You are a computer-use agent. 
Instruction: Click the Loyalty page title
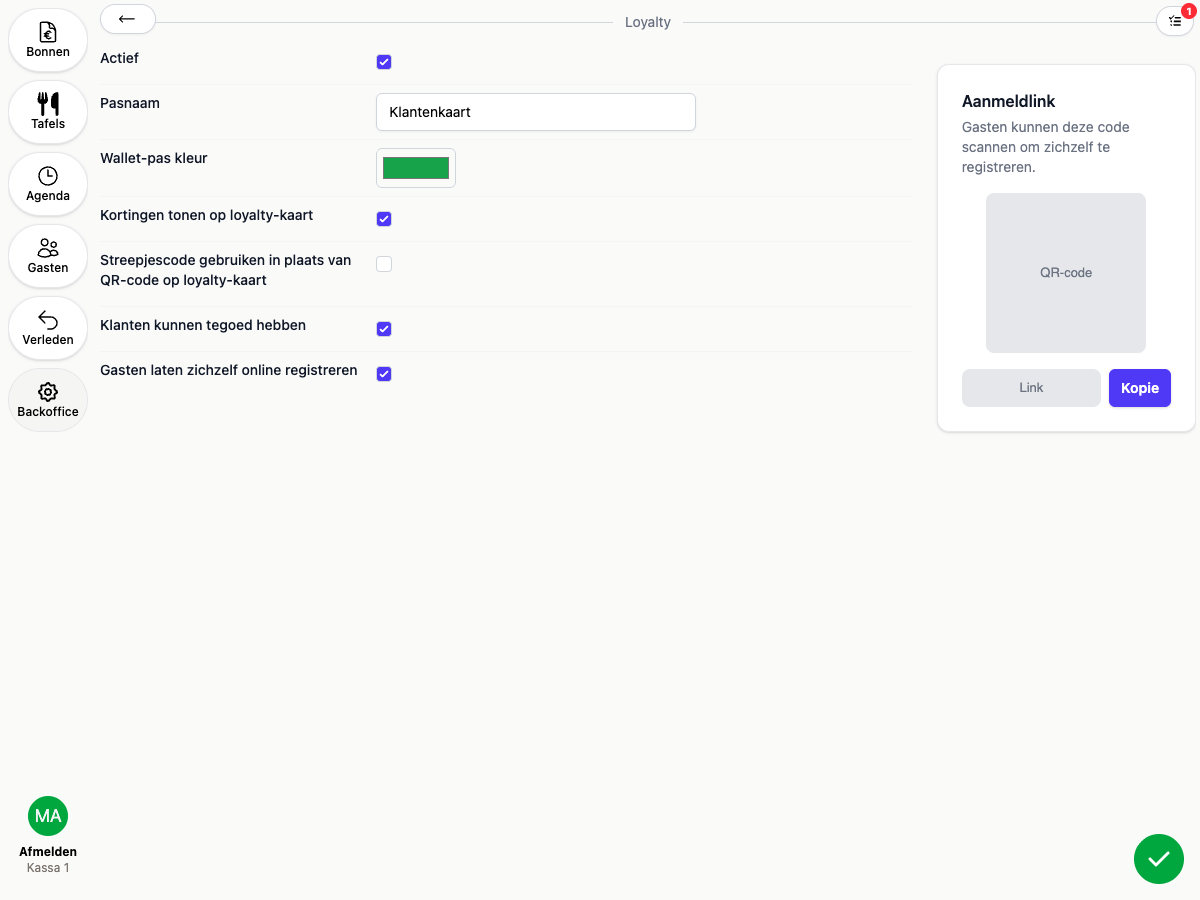point(648,22)
